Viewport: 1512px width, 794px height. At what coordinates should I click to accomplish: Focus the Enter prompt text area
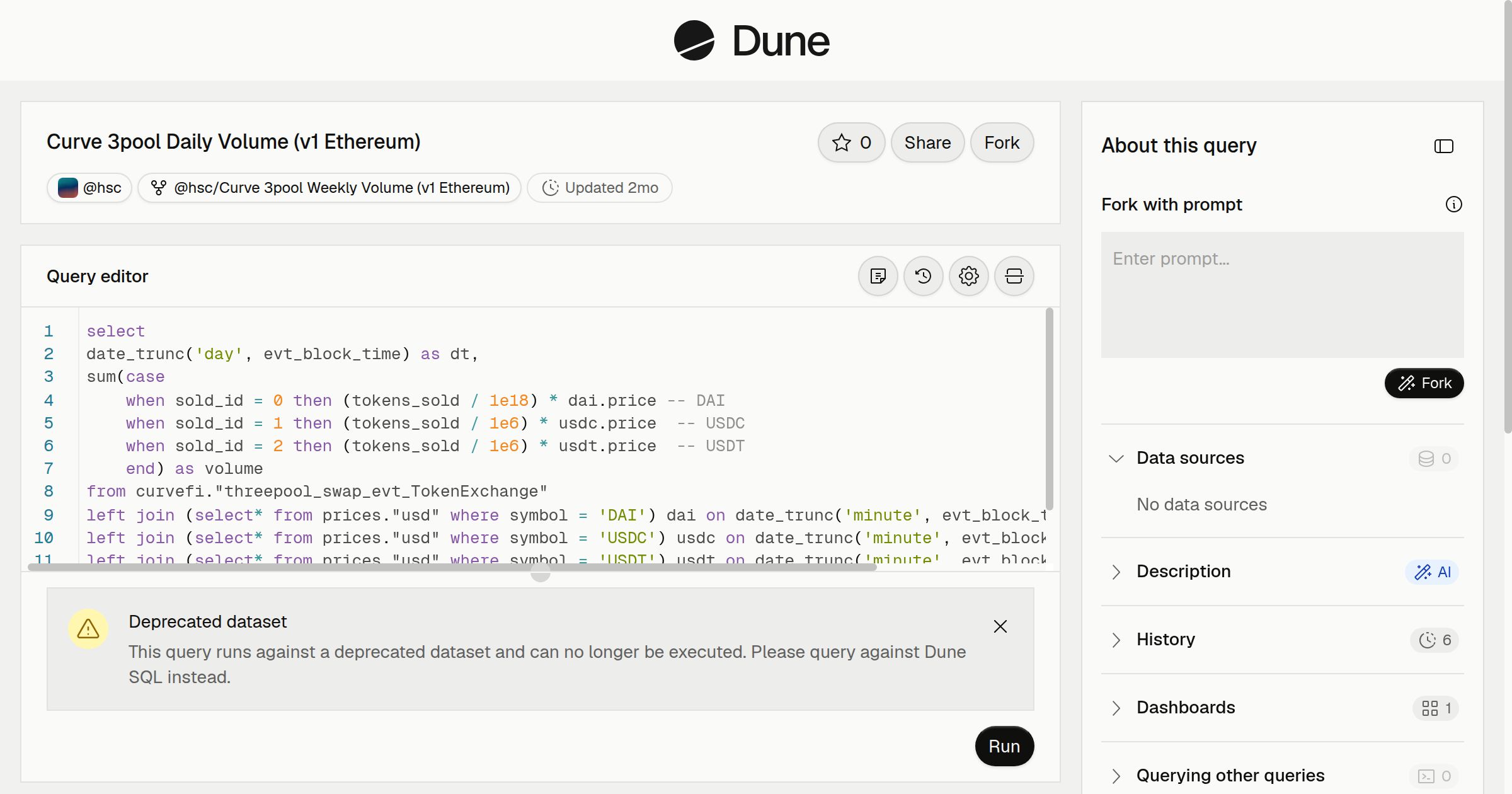pyautogui.click(x=1282, y=295)
